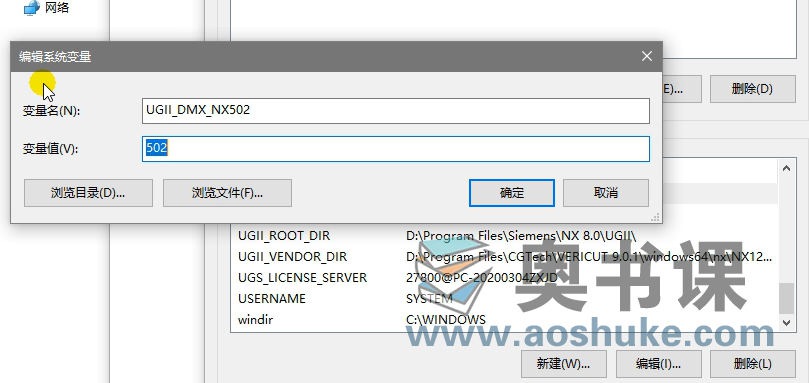Click 新建(W)... in the system variables window

coord(563,364)
